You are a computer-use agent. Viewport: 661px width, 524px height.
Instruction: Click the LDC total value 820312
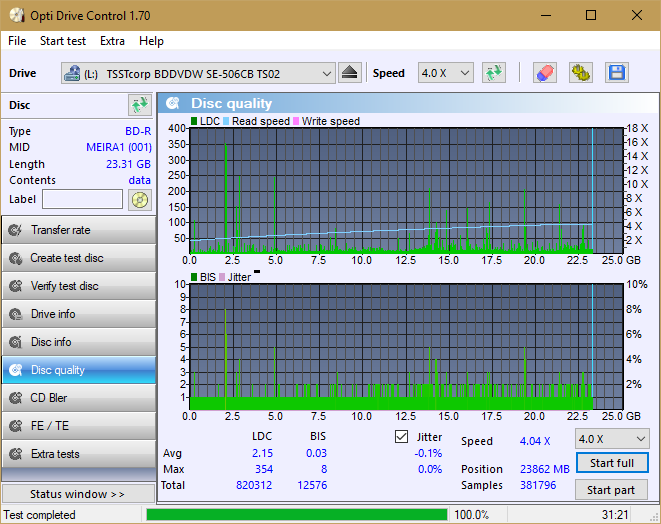tap(254, 485)
